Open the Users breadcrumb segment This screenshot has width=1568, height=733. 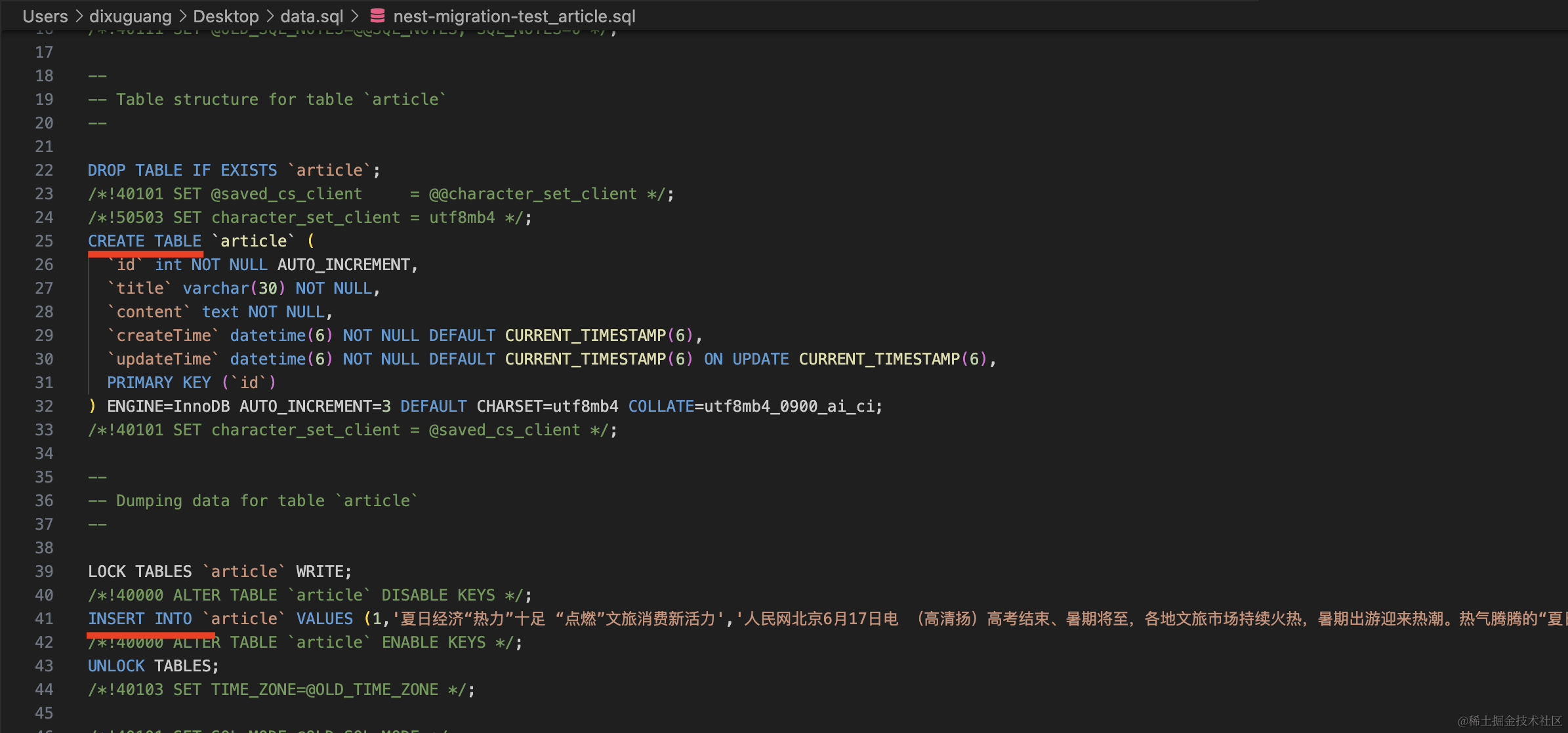point(45,16)
